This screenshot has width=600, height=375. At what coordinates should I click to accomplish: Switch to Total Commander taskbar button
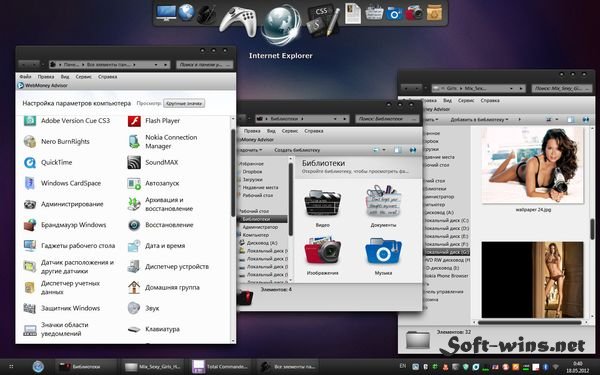[x=220, y=367]
